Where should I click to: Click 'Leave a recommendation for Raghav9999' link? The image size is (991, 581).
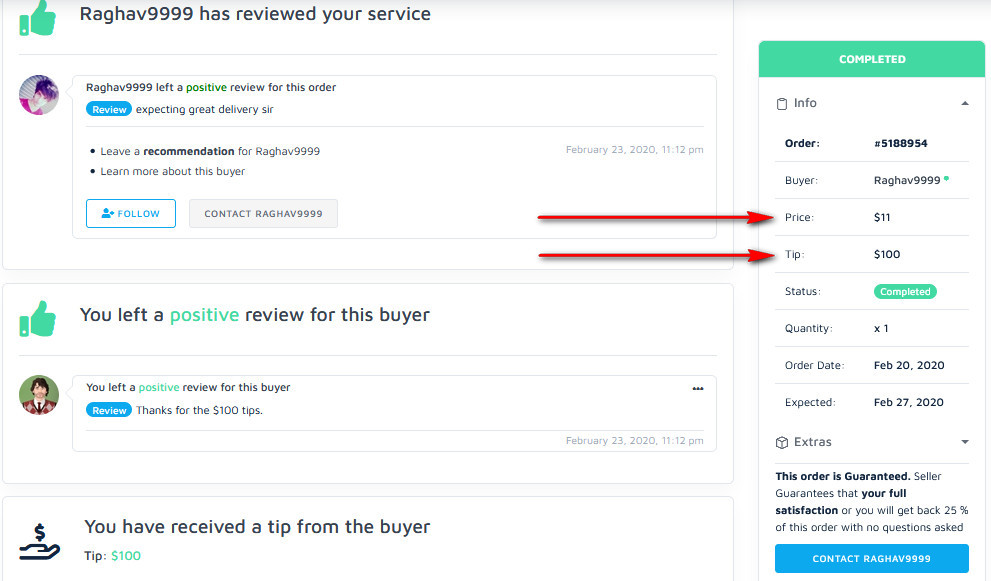[210, 152]
